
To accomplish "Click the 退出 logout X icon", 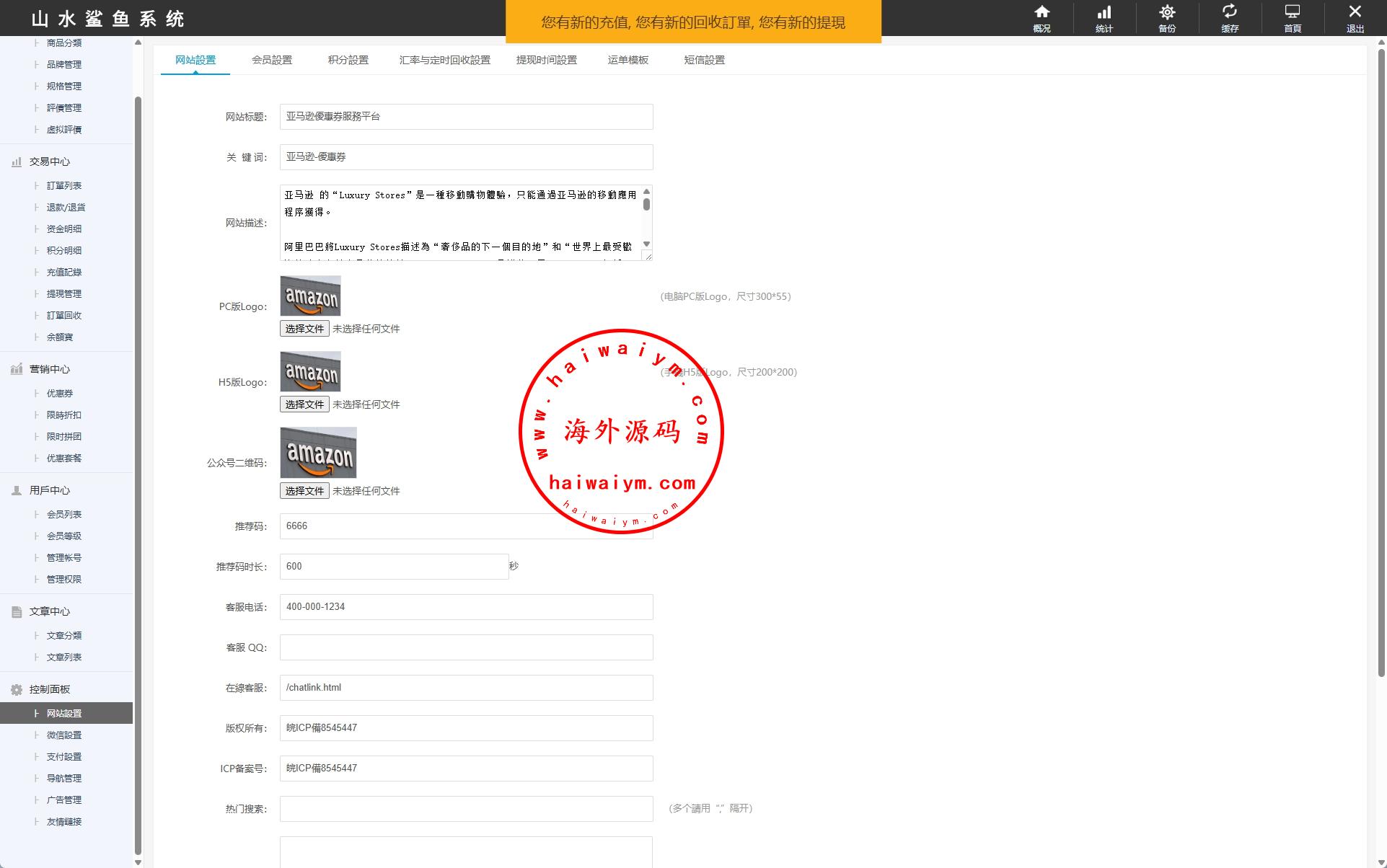I will tap(1355, 12).
